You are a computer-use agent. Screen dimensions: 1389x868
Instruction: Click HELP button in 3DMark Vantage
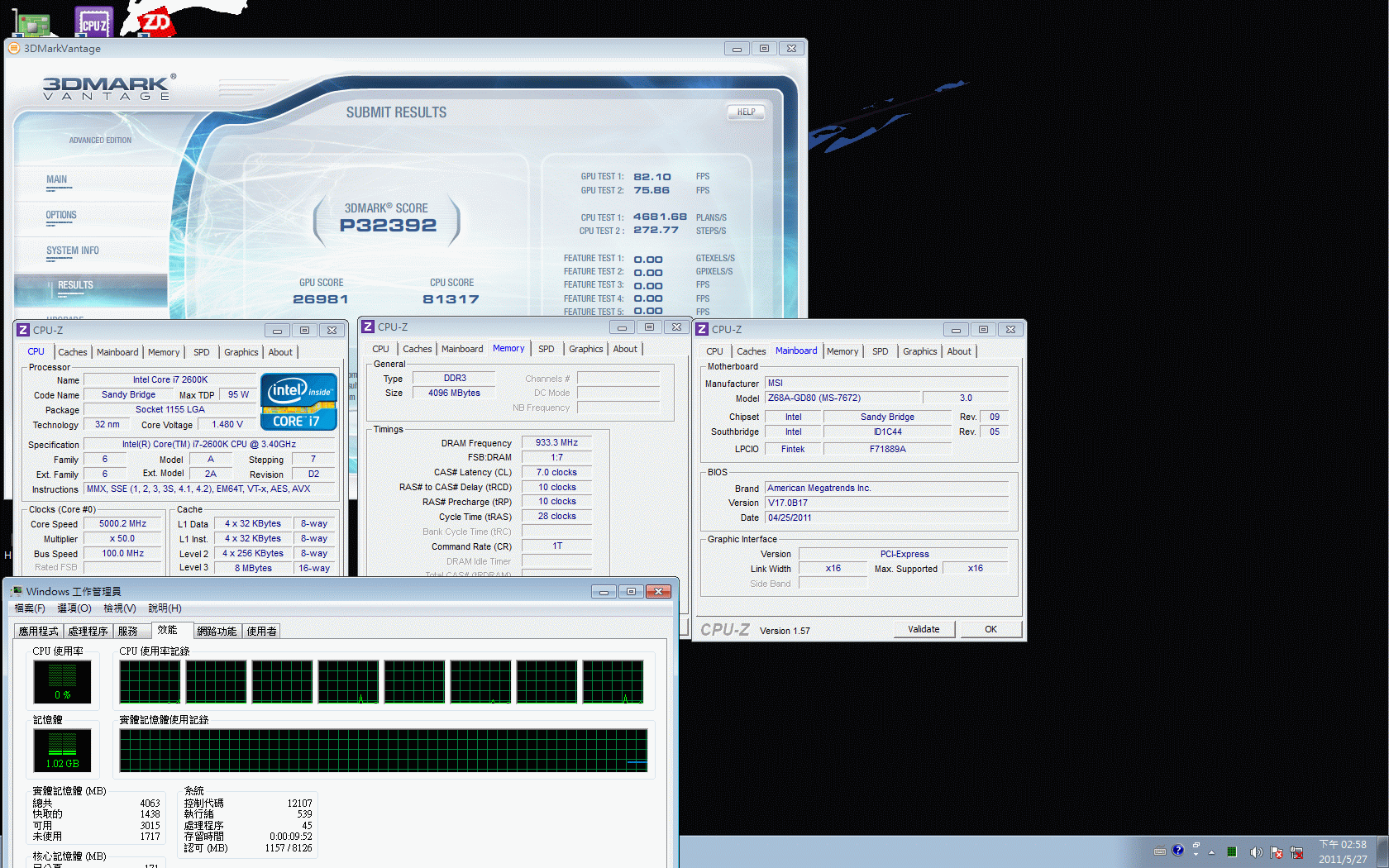click(x=746, y=112)
